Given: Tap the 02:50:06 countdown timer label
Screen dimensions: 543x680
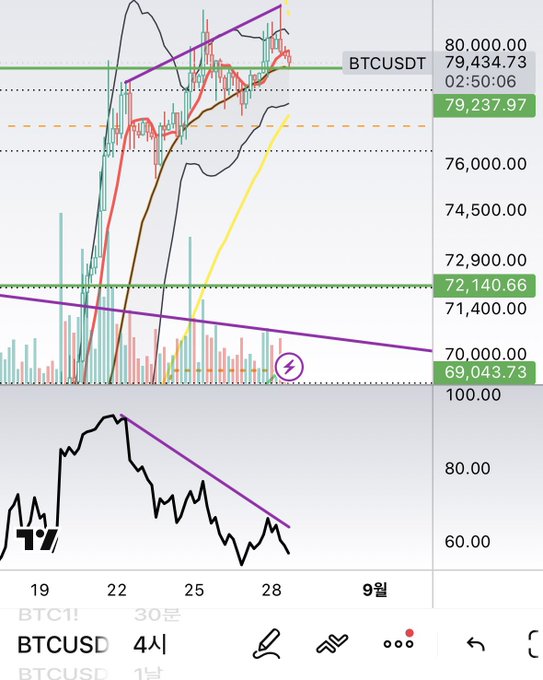Looking at the screenshot, I should click(x=481, y=82).
